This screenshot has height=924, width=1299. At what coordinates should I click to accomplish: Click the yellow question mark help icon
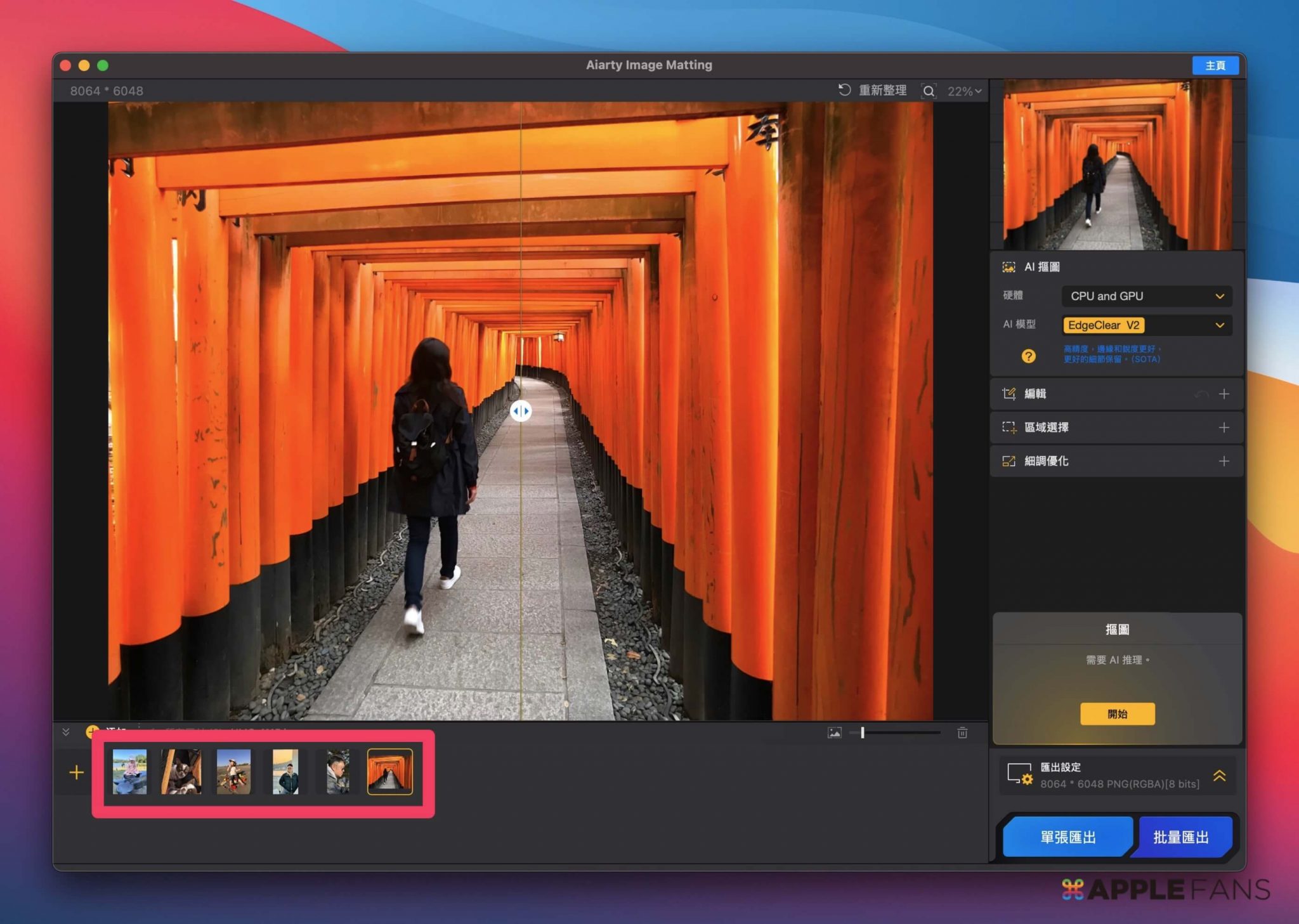coord(1028,356)
